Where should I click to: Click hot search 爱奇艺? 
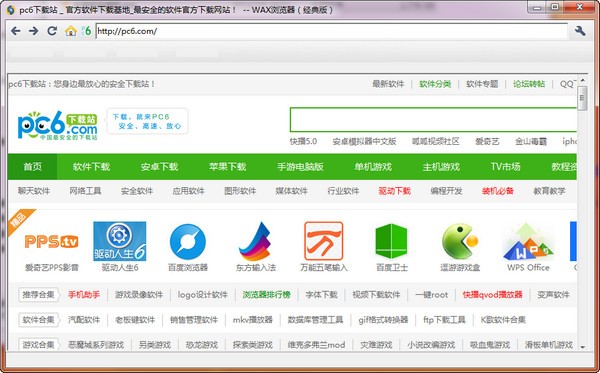487,142
